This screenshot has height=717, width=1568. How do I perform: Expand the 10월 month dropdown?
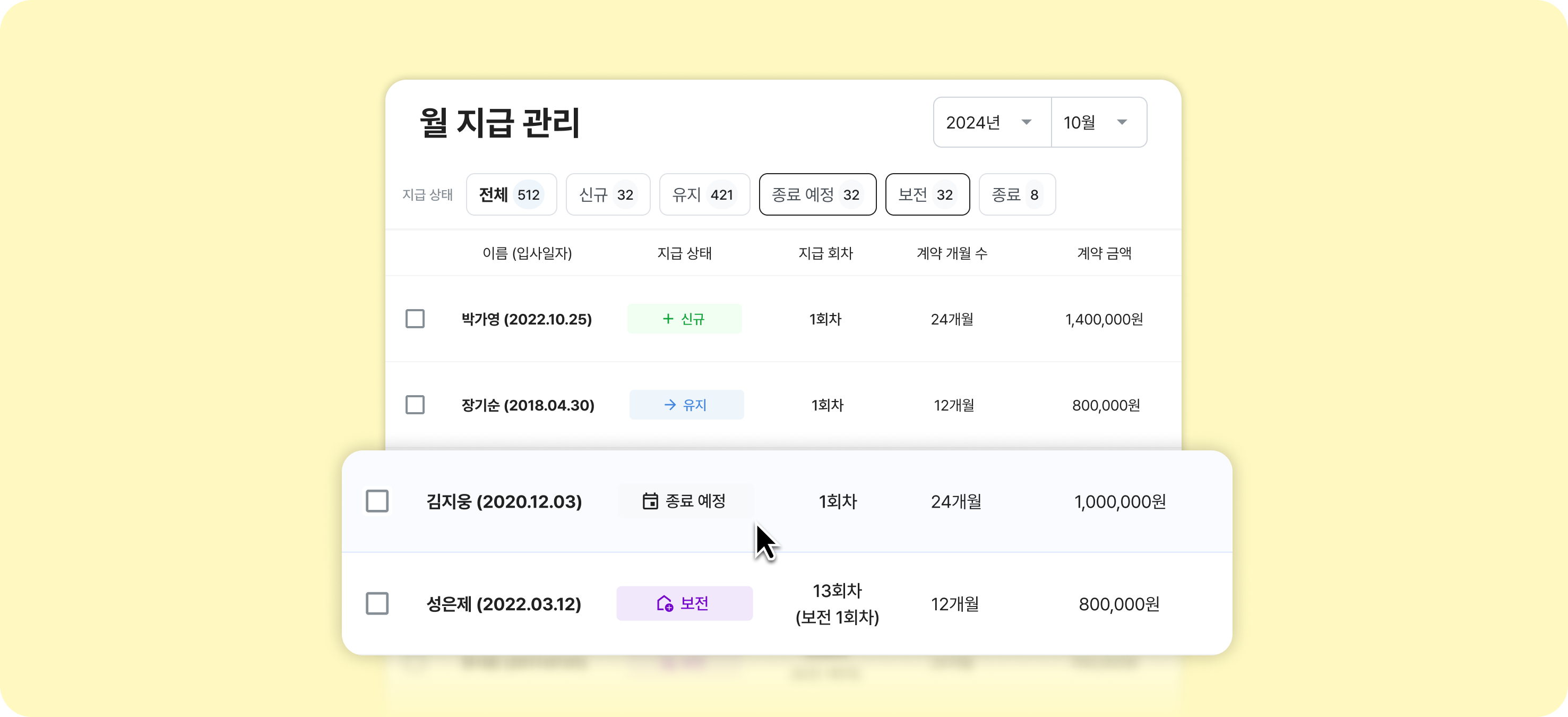point(1098,123)
